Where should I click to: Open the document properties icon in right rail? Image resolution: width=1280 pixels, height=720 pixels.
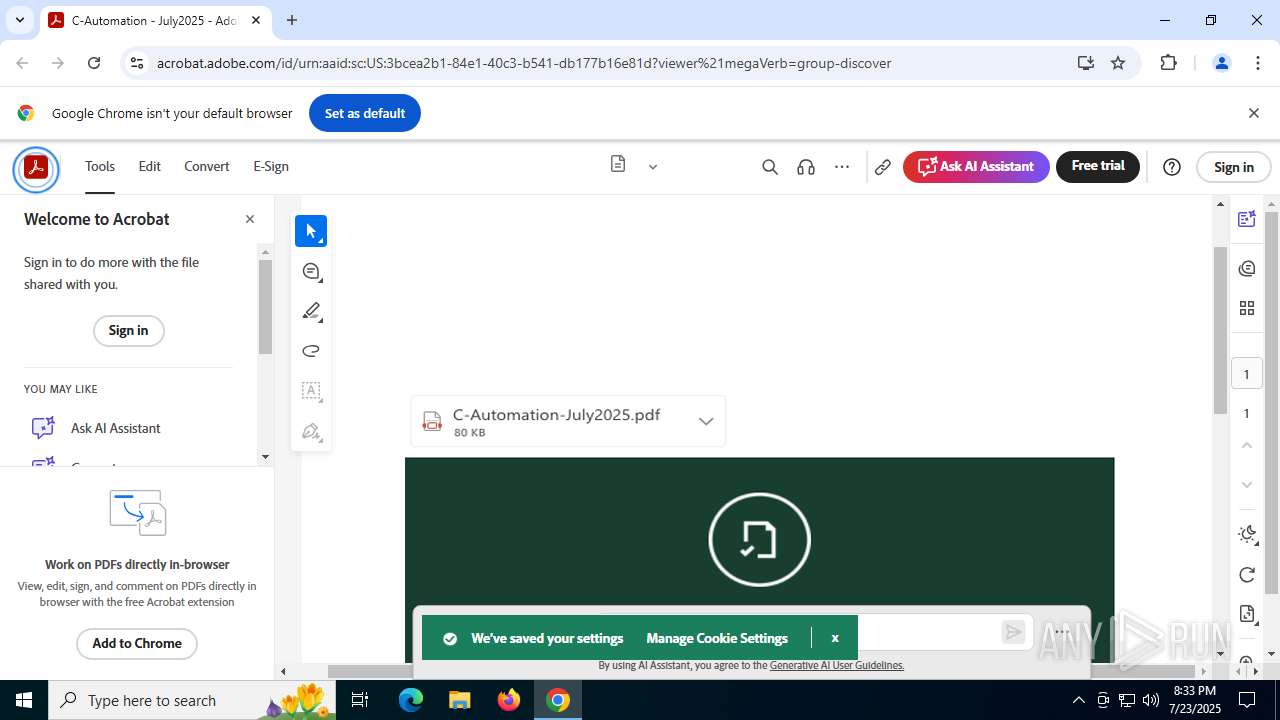tap(1246, 614)
